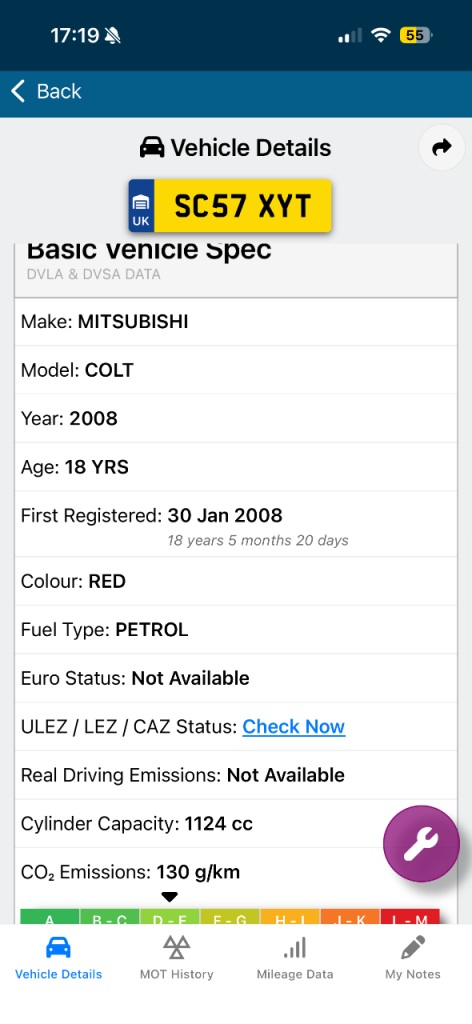The height and width of the screenshot is (1024, 472).
Task: Switch to the Mileage Data tab
Action: click(295, 957)
